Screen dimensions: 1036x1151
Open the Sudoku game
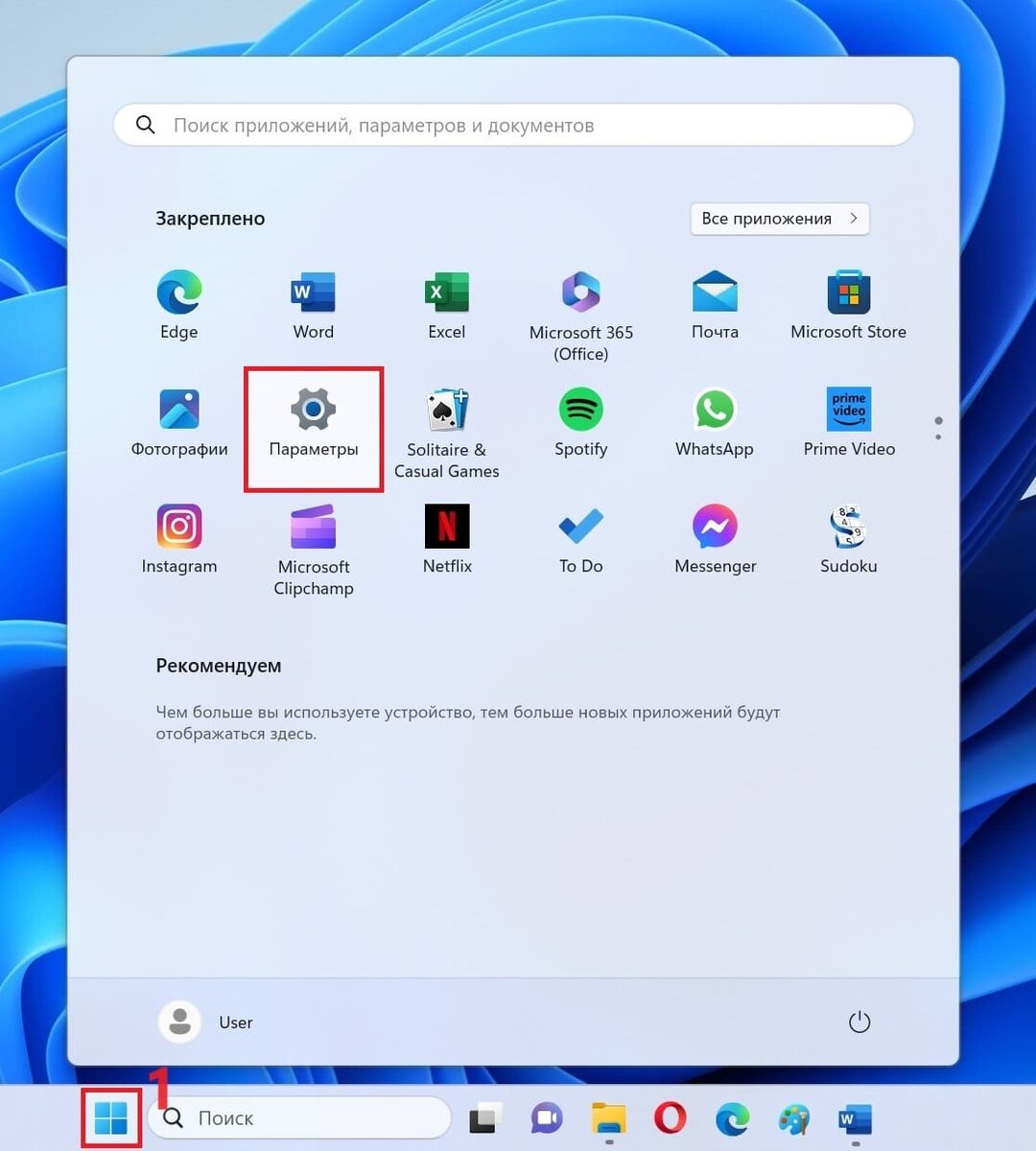click(849, 540)
